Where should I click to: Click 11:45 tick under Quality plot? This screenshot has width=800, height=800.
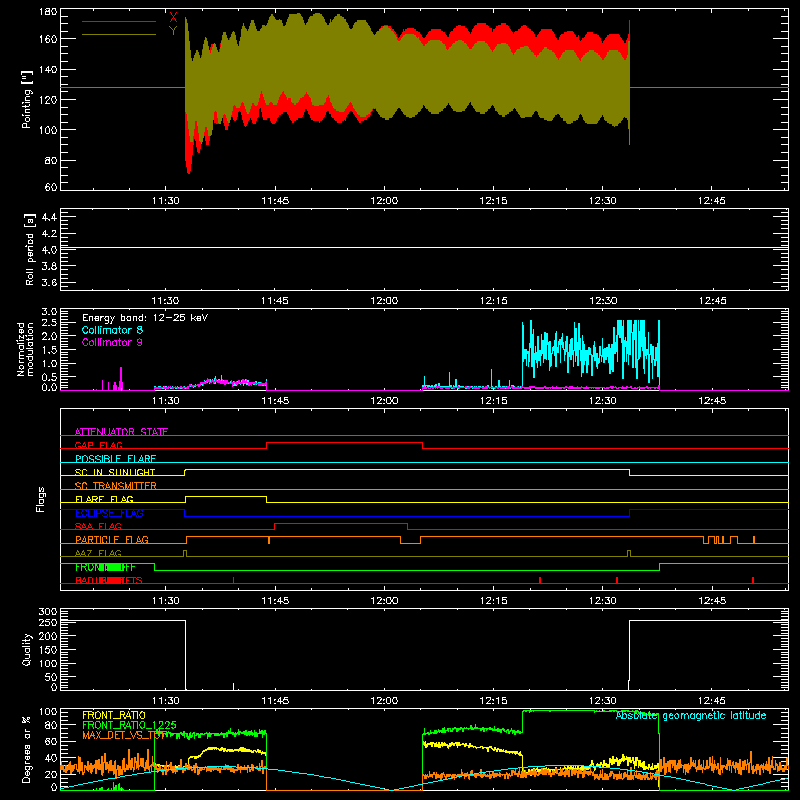coord(275,701)
